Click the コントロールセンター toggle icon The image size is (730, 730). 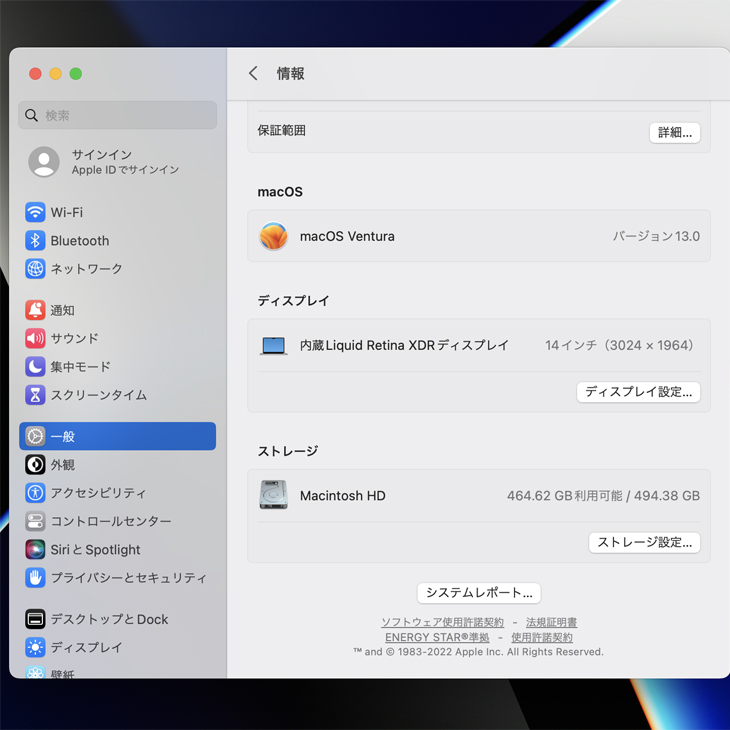(x=35, y=521)
